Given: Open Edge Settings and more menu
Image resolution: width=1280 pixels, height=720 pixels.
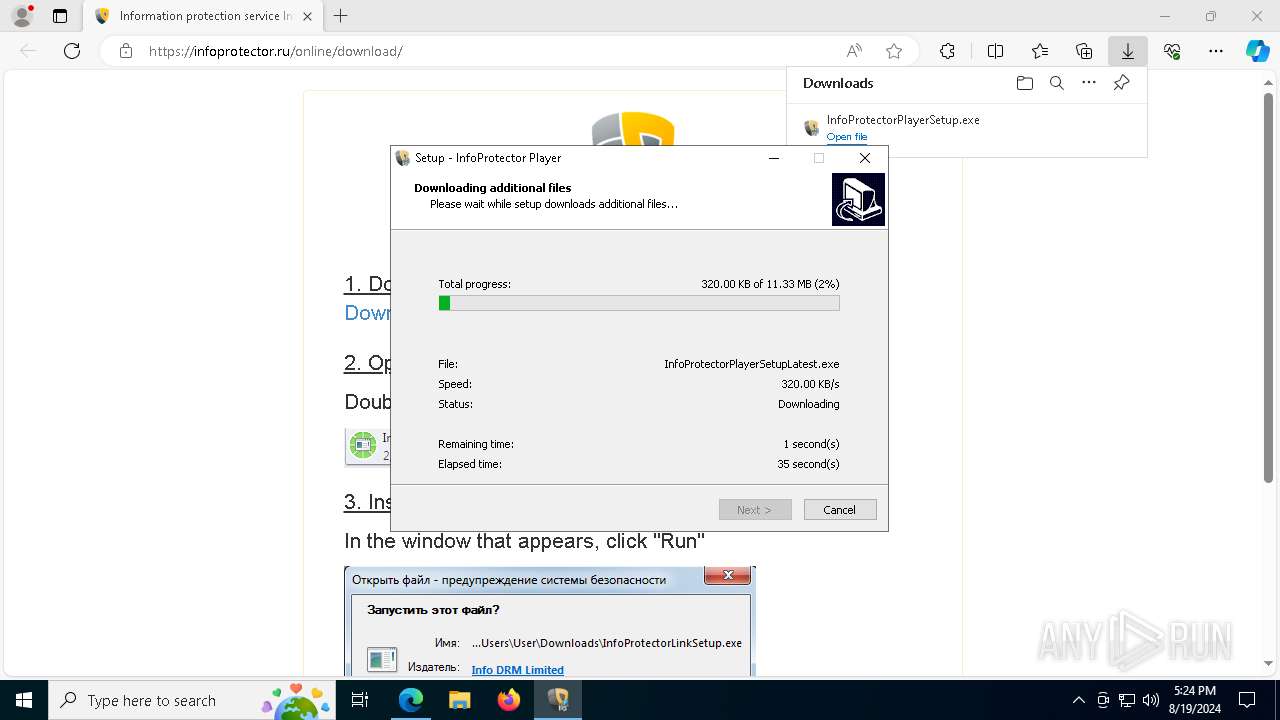Looking at the screenshot, I should click(1216, 51).
